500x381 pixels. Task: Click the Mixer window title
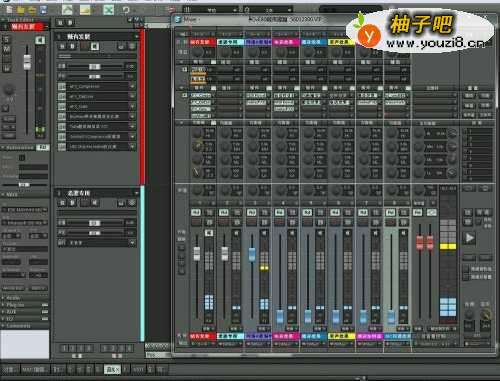(x=190, y=20)
